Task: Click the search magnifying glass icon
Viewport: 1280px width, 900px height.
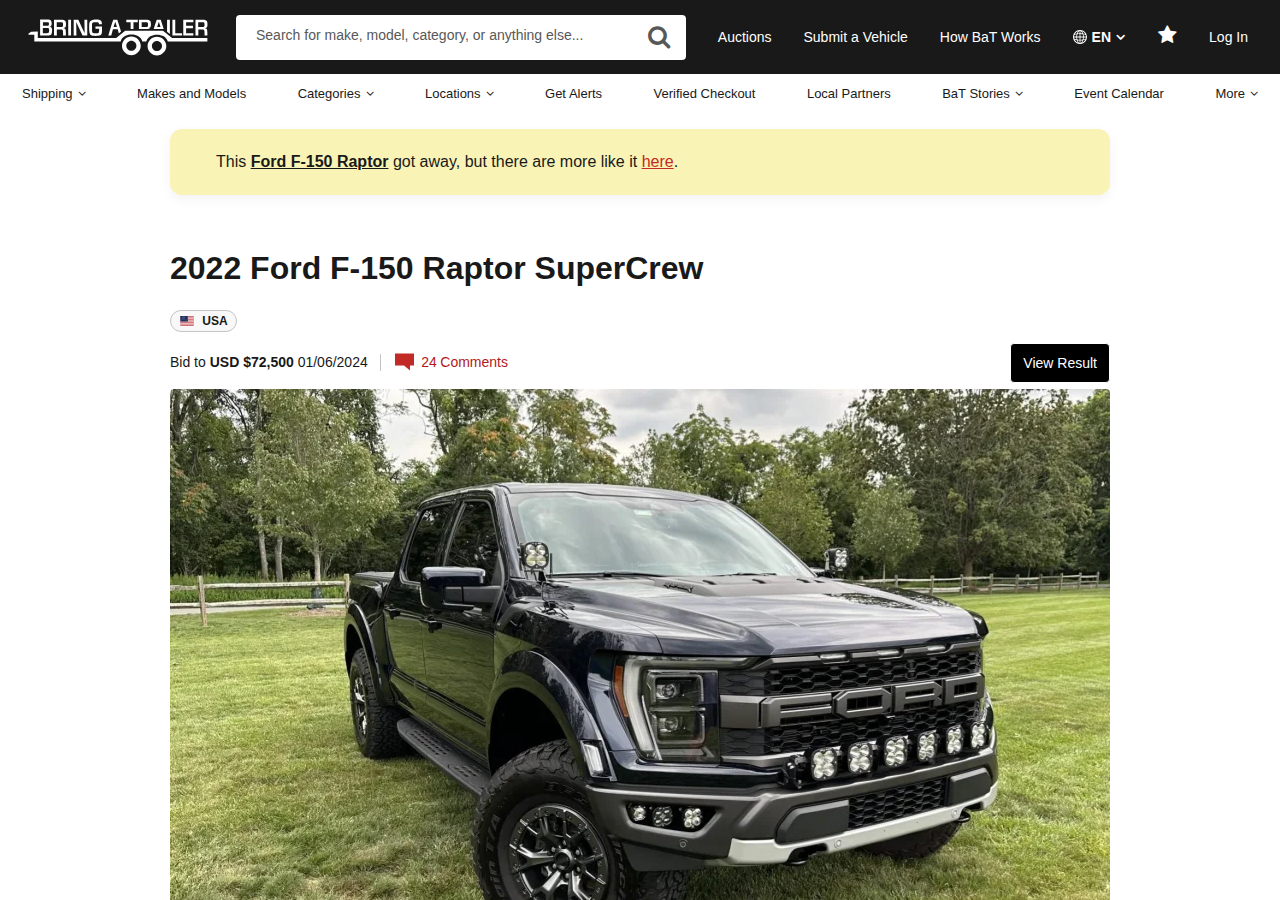Action: [x=659, y=37]
